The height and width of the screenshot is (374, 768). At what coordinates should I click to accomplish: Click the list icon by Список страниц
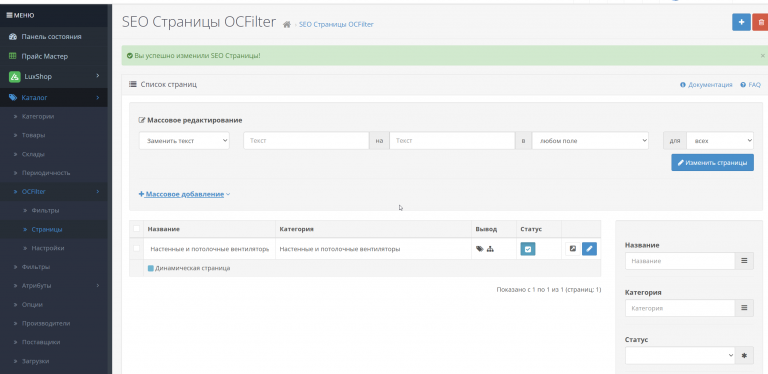tap(133, 84)
